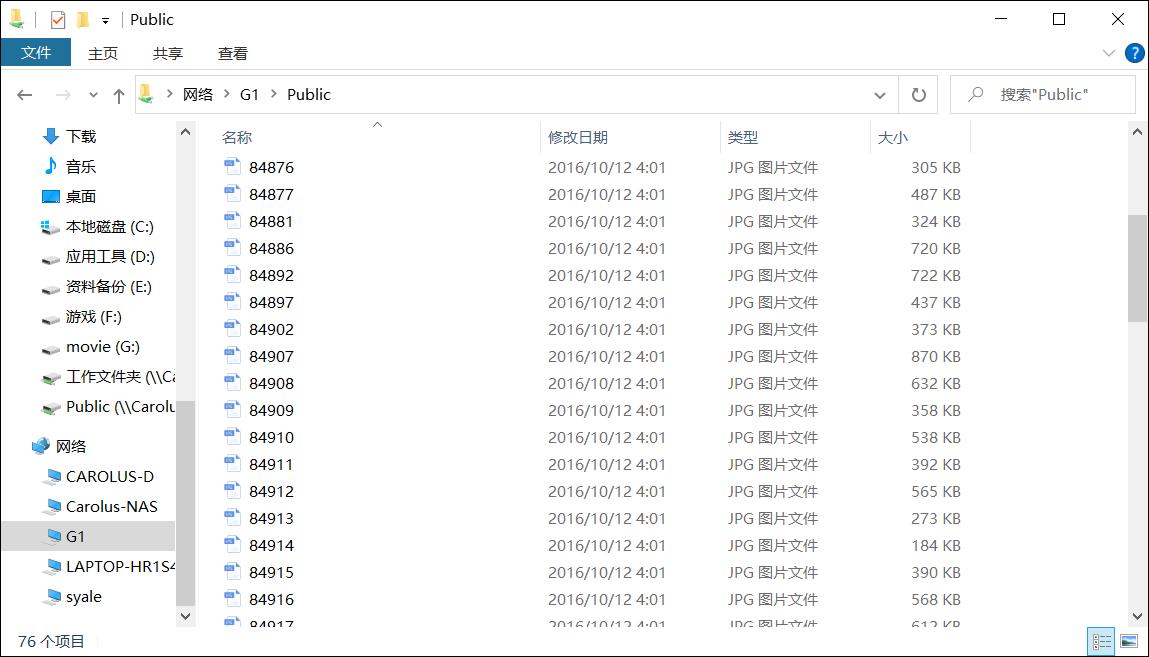This screenshot has width=1149, height=657.
Task: Click the search Public input field
Action: coord(1043,94)
